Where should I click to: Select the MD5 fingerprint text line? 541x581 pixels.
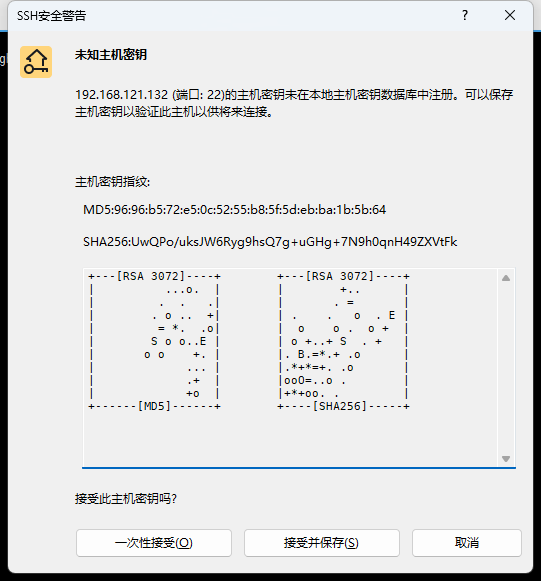tap(234, 210)
